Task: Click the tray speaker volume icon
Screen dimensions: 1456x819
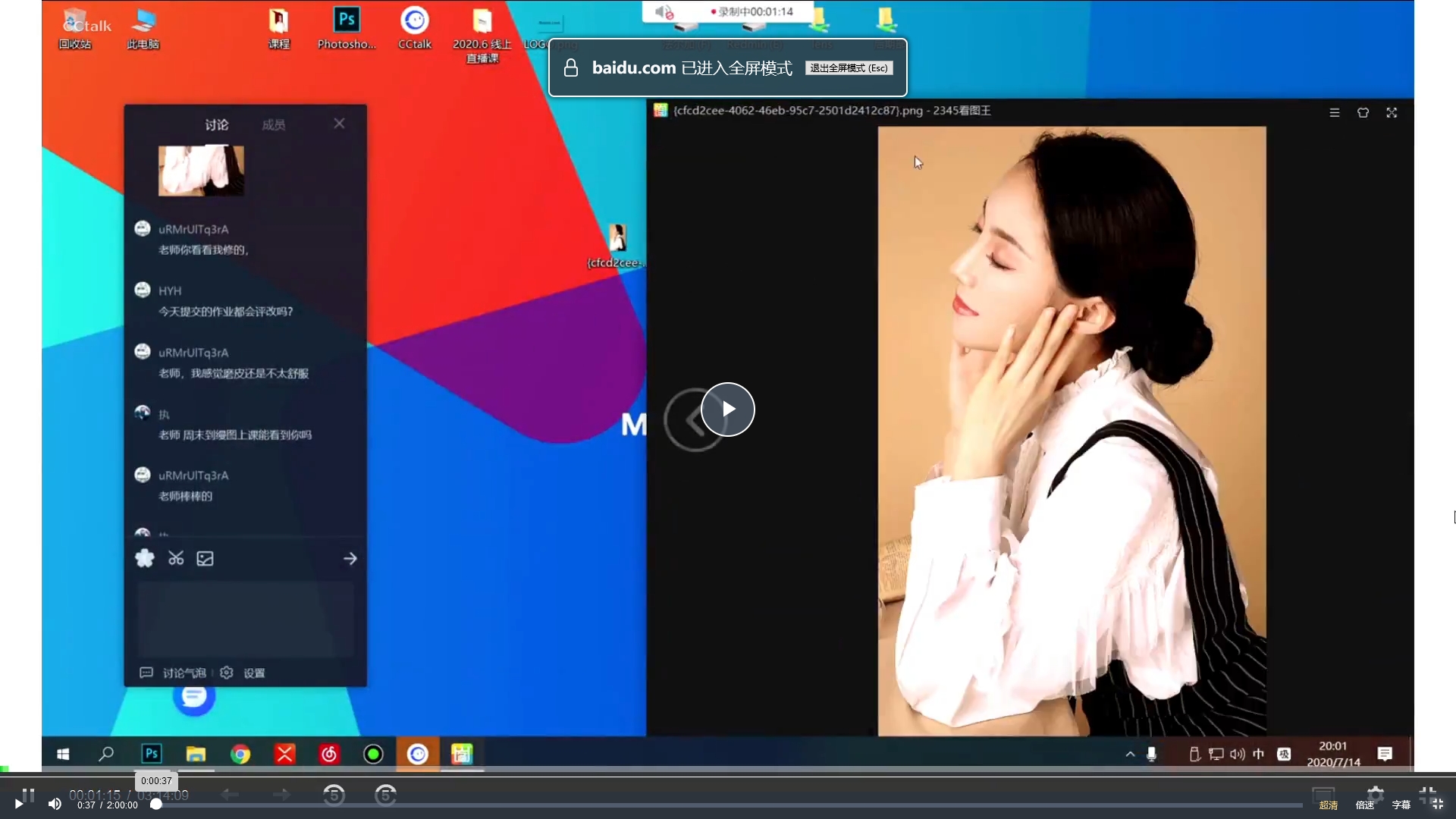Action: click(1238, 754)
